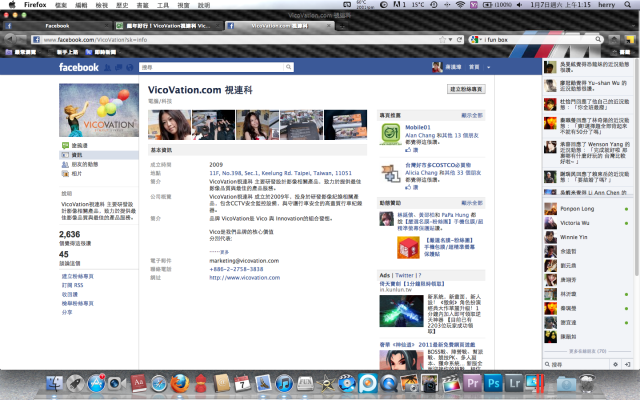Open chat with Winnie Yin
640x400 pixels.
click(x=587, y=237)
